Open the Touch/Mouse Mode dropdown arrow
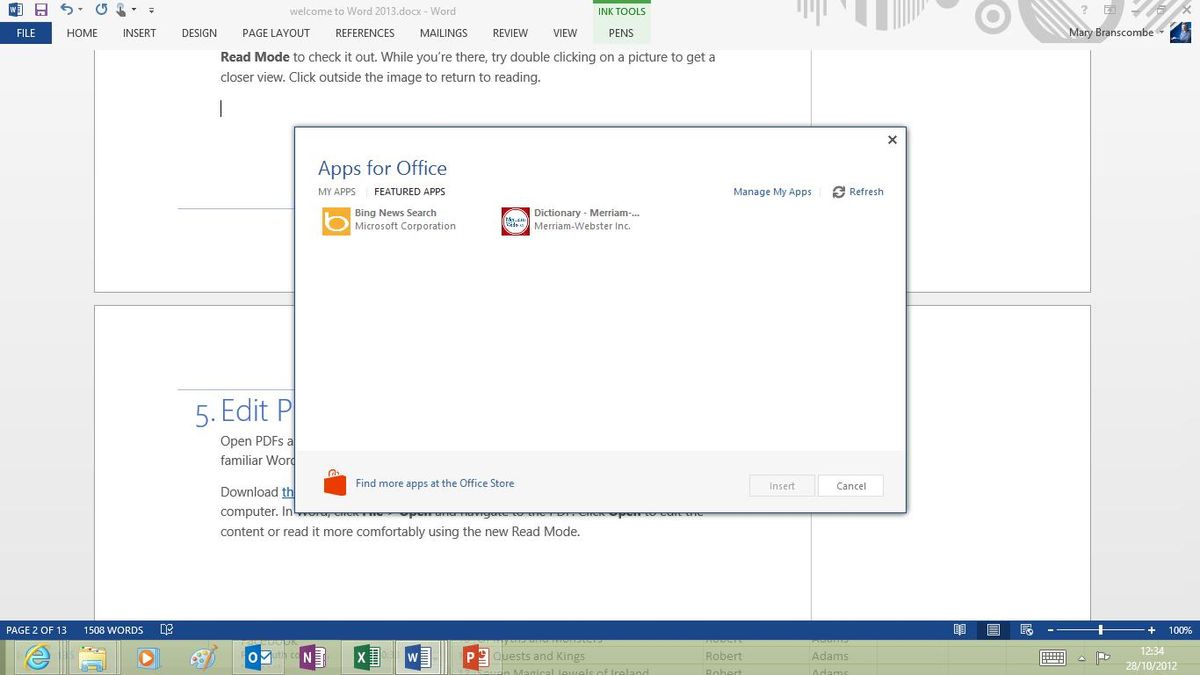Screen dimensions: 1200x675 coord(134,9)
